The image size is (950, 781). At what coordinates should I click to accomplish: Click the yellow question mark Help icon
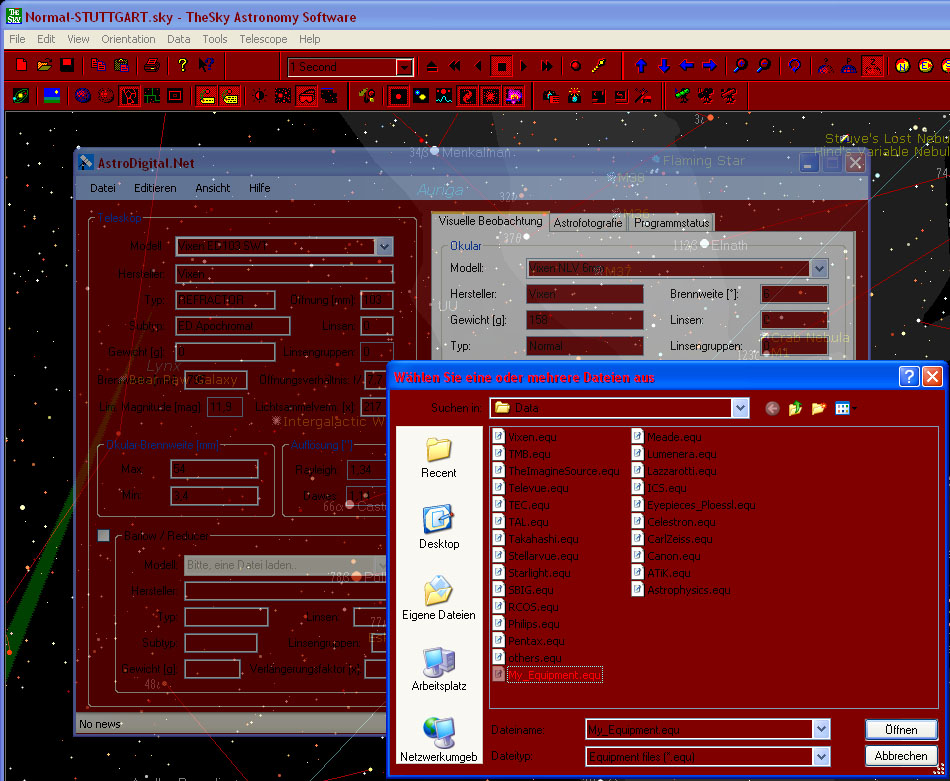point(182,65)
